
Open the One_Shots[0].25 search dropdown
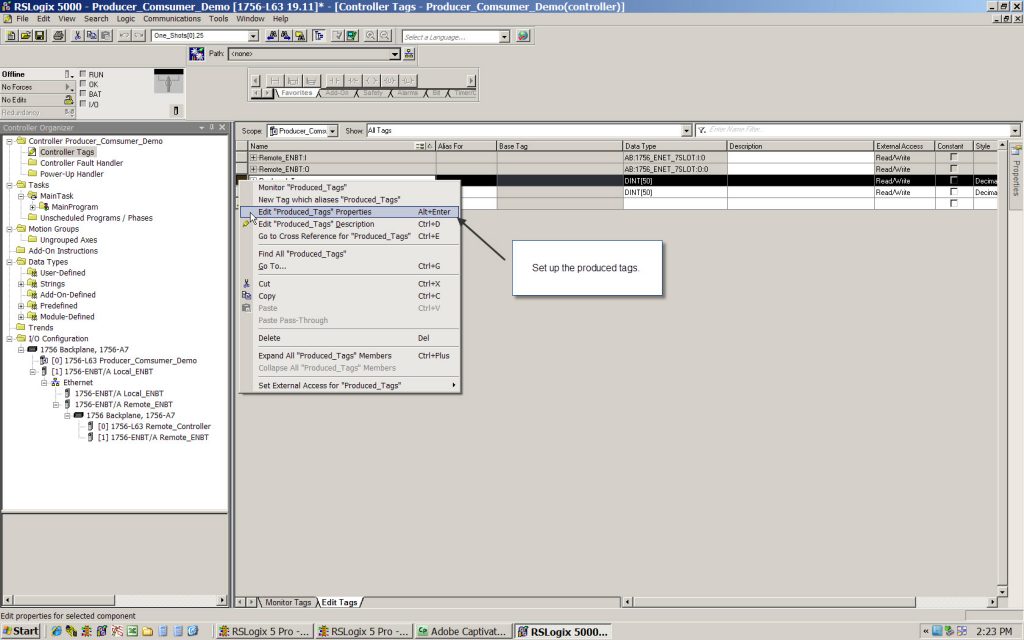click(253, 36)
